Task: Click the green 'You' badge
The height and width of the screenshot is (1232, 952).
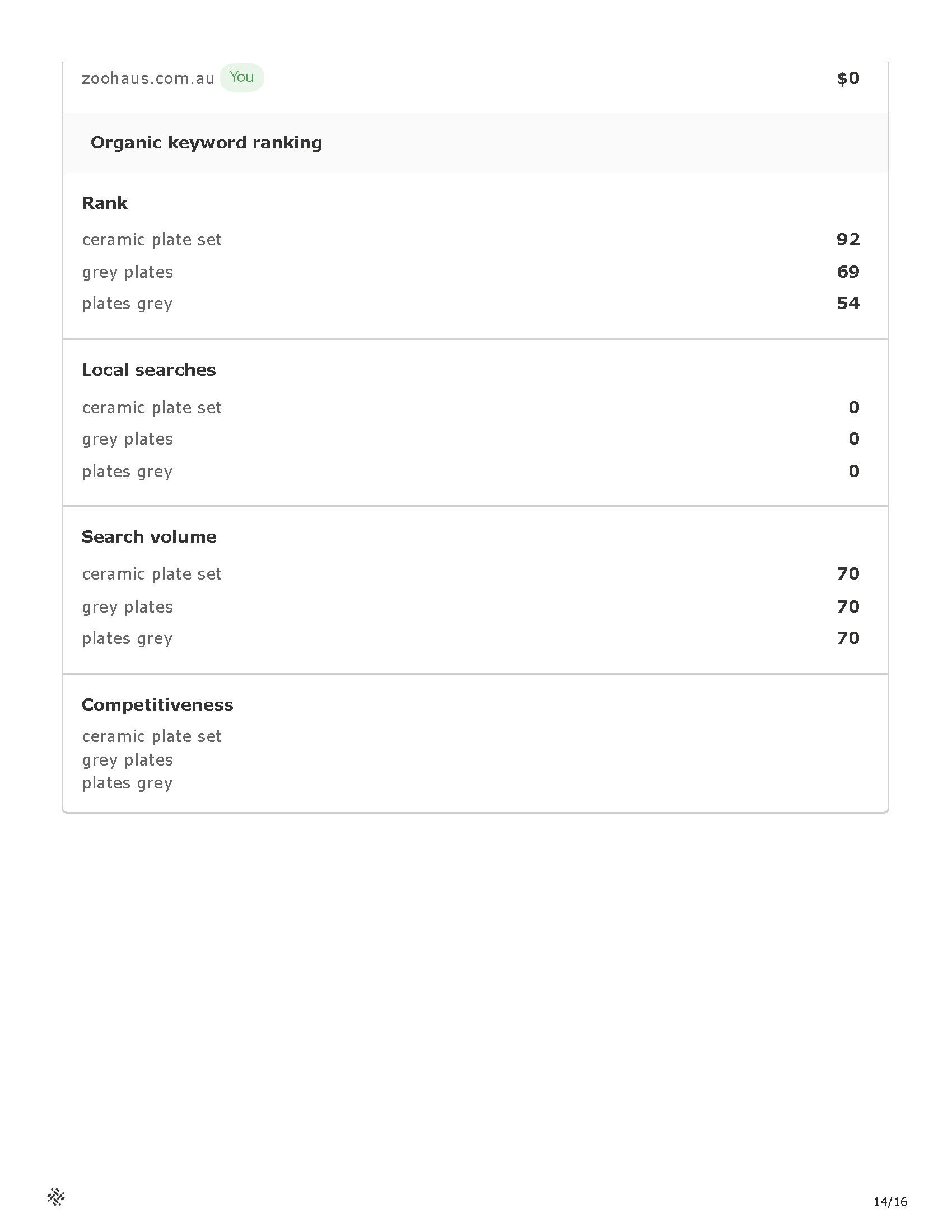Action: [242, 77]
